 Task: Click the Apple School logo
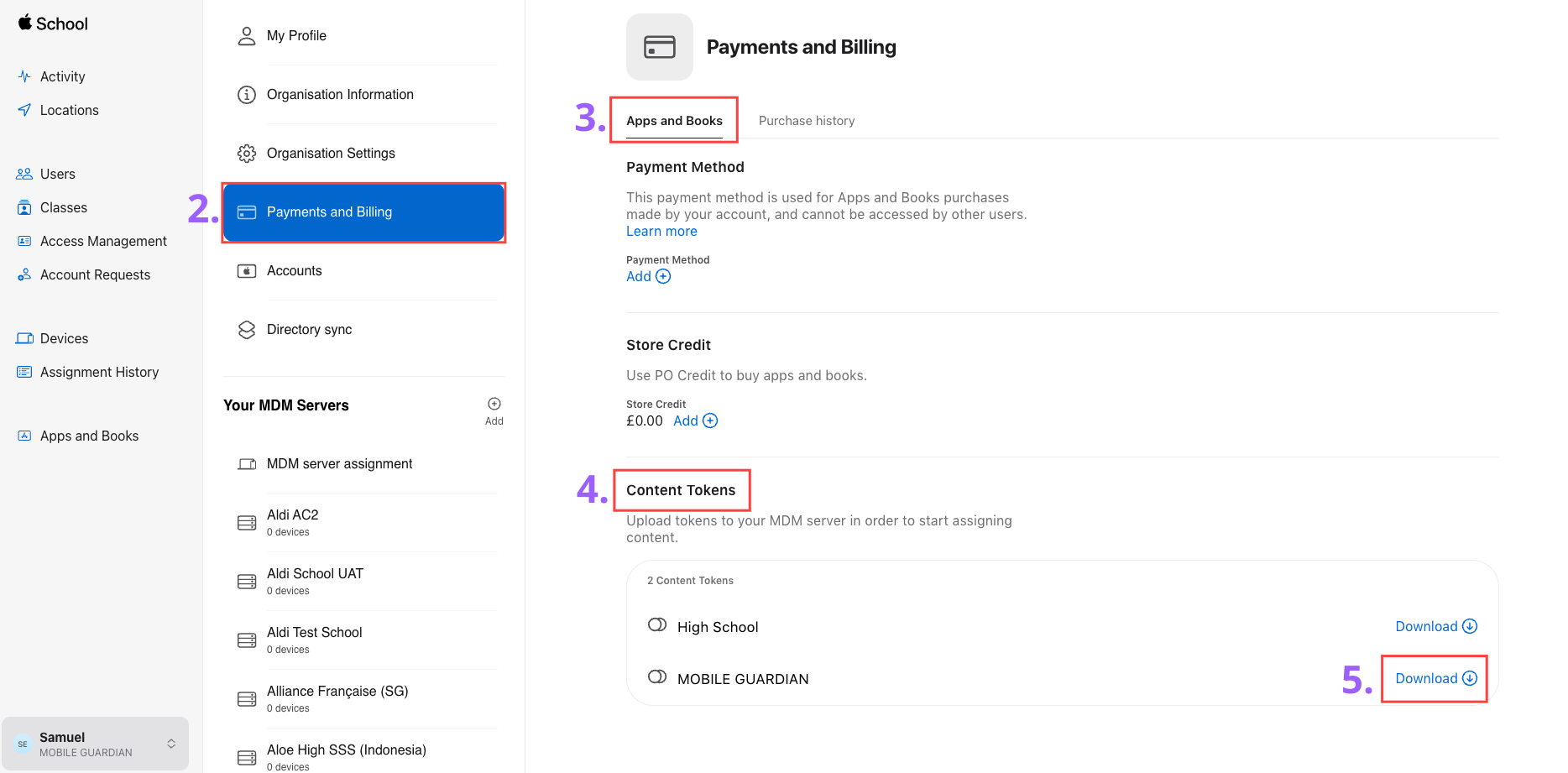(53, 24)
